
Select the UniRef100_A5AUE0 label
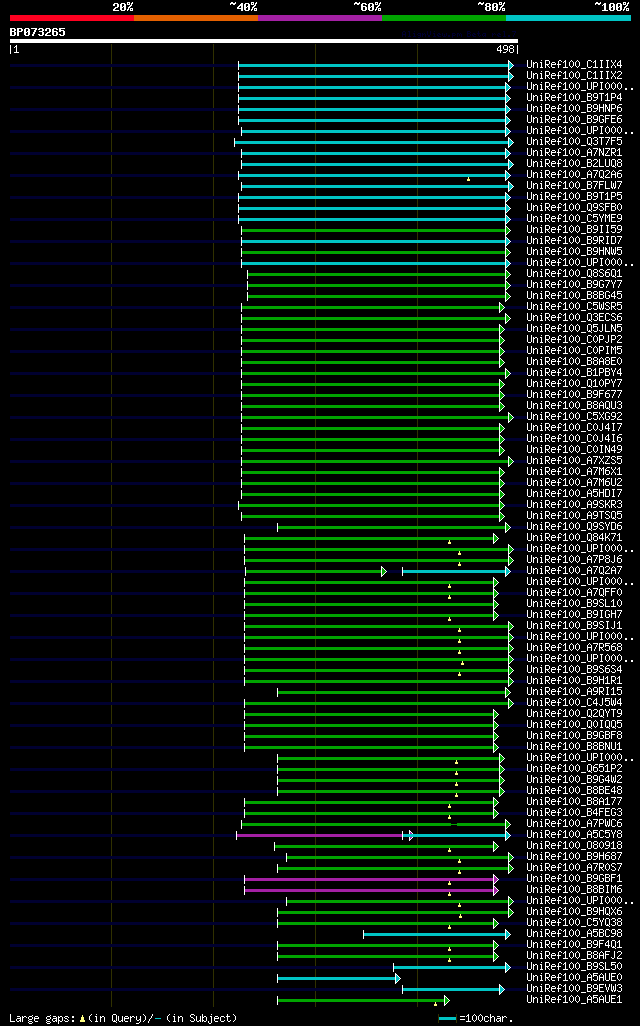(x=575, y=978)
